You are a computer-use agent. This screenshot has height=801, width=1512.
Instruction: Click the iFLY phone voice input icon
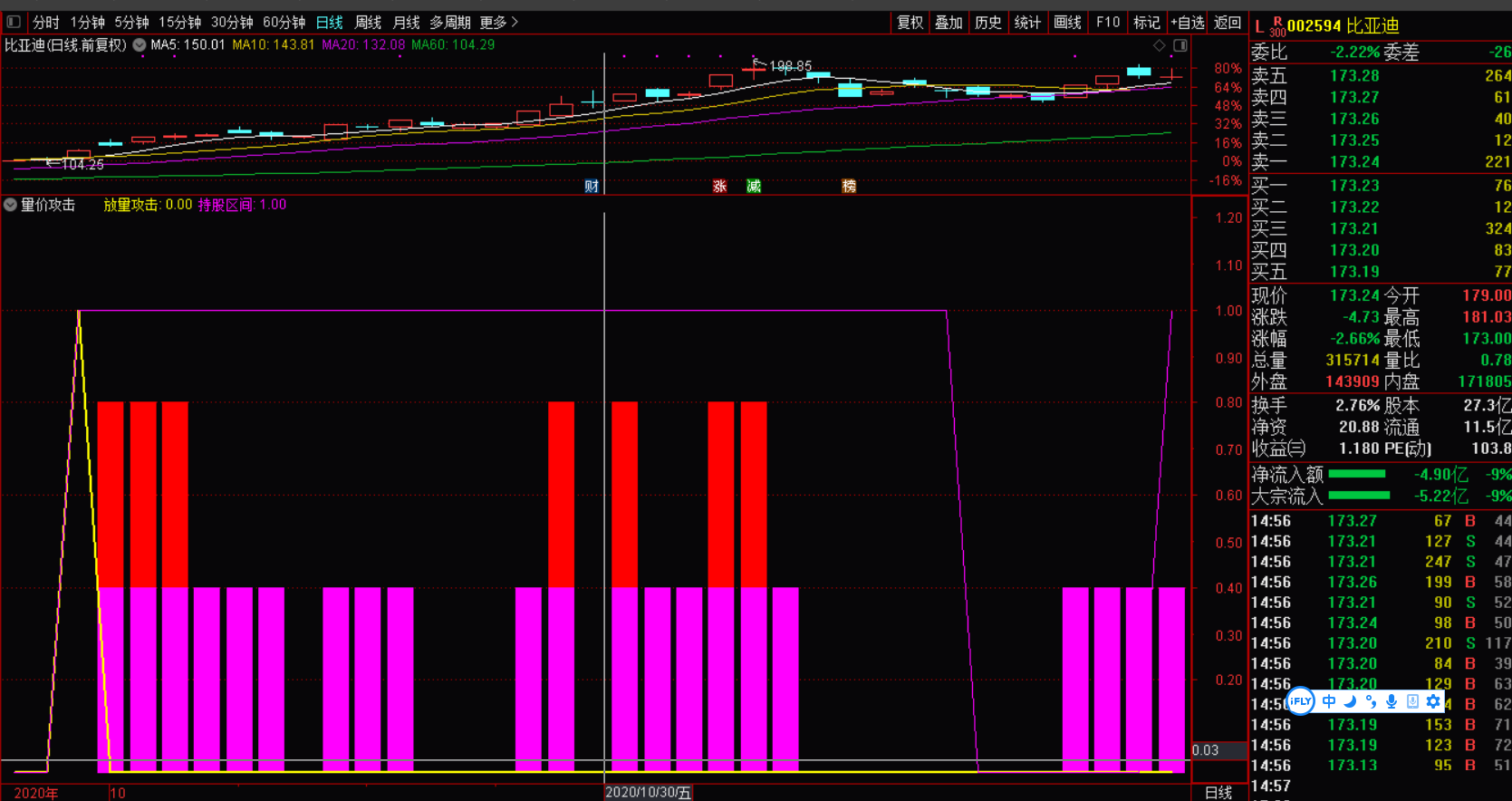[1412, 701]
